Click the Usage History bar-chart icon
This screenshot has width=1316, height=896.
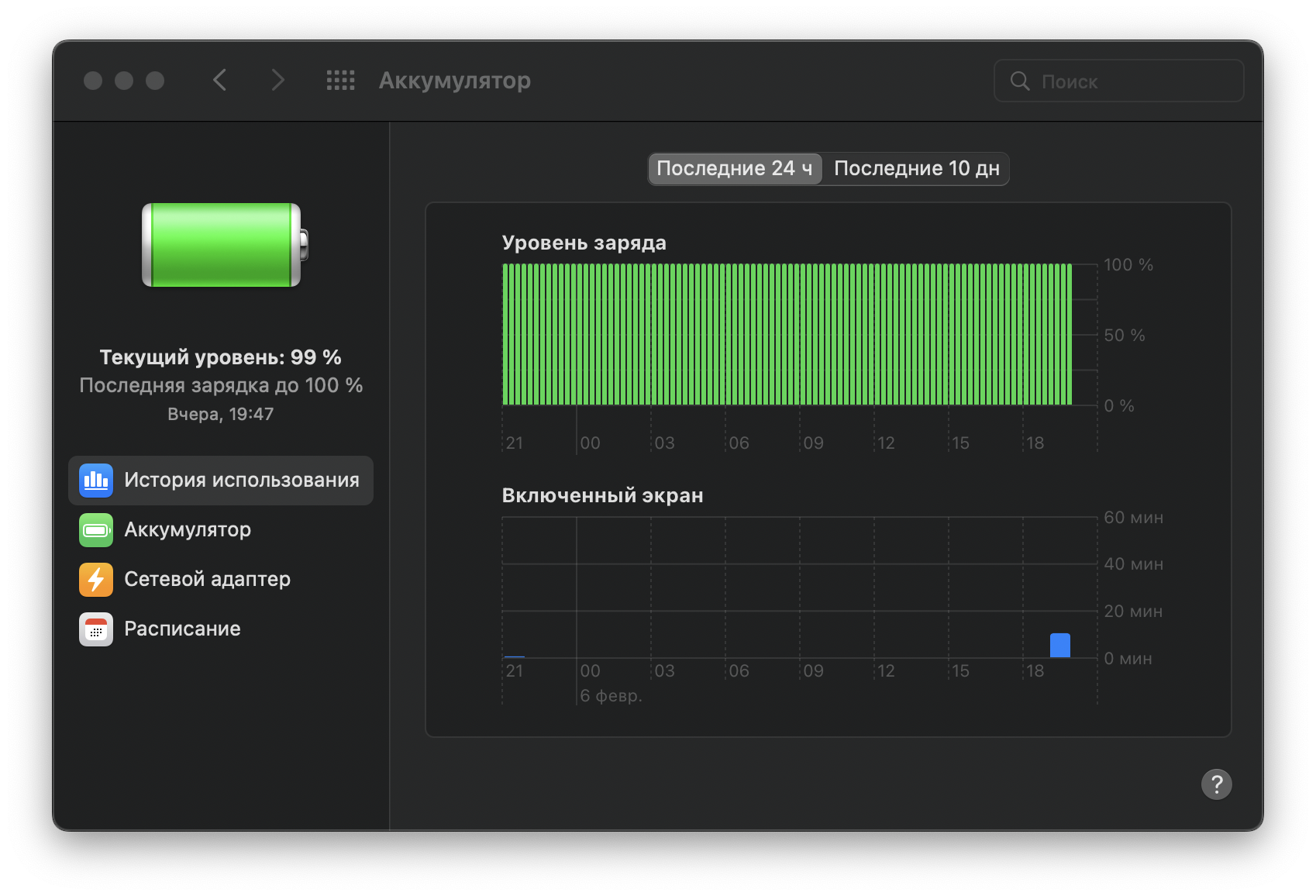pos(96,481)
